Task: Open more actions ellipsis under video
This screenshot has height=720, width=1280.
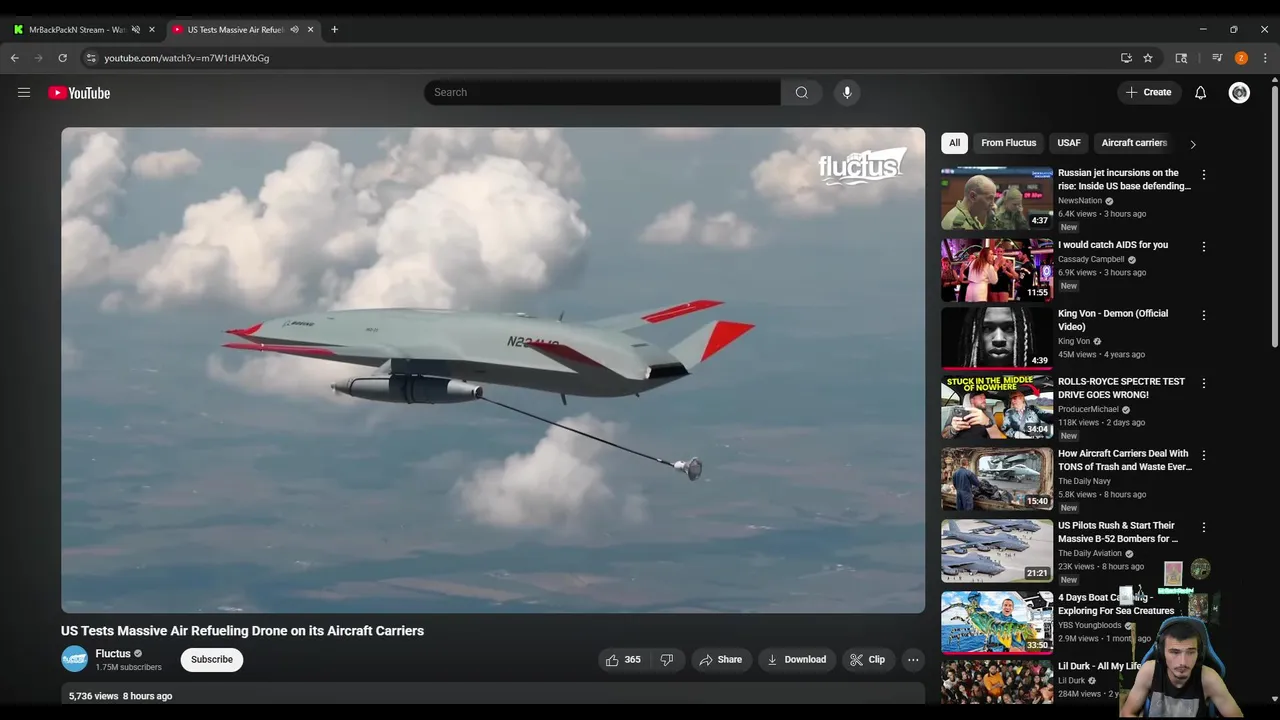Action: click(913, 660)
